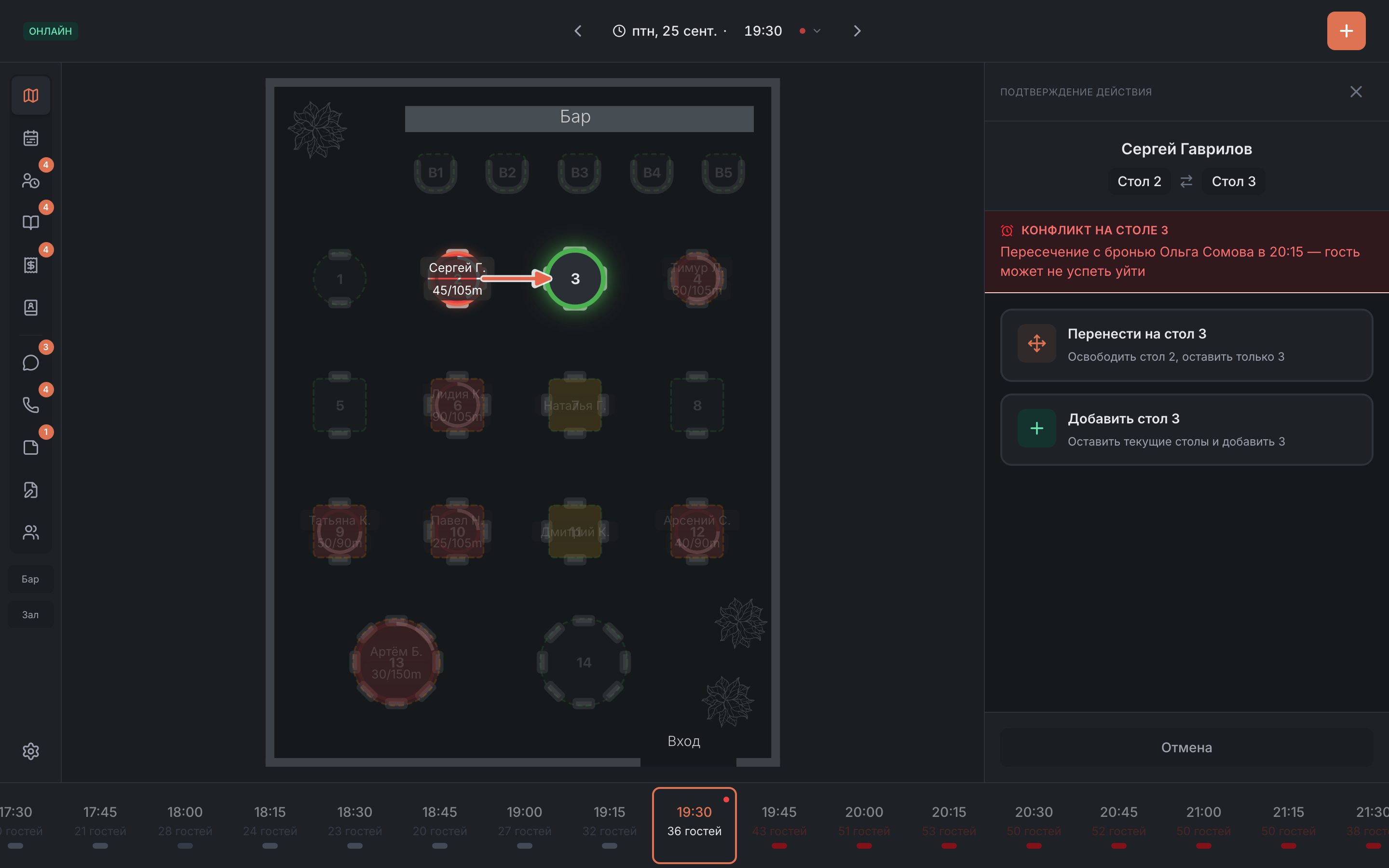Select the 19:45 timeline slot
The width and height of the screenshot is (1389, 868).
779,825
